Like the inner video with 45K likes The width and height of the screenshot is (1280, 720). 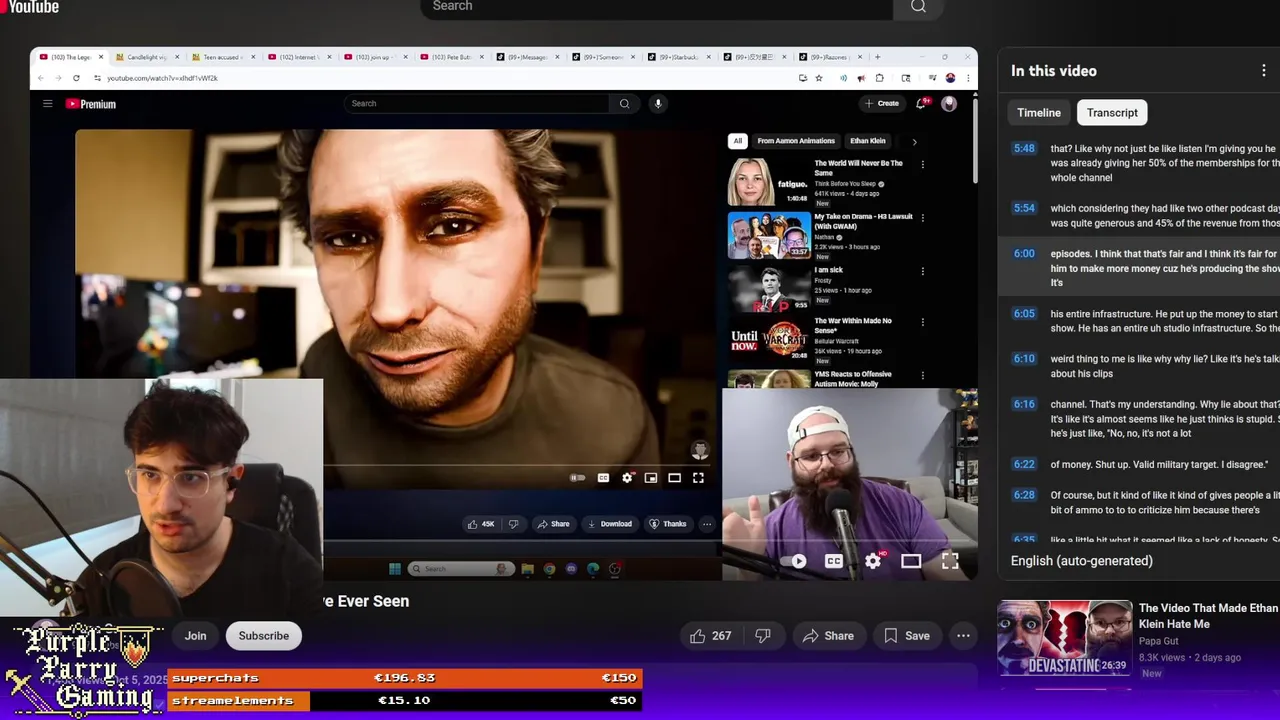tap(481, 524)
